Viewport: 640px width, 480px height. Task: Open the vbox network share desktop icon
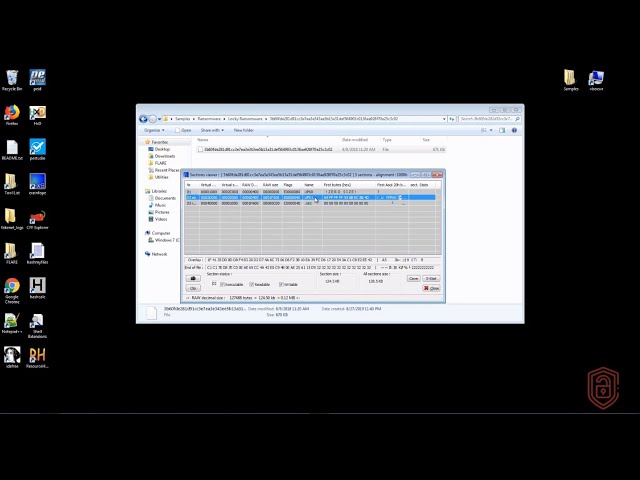(596, 80)
